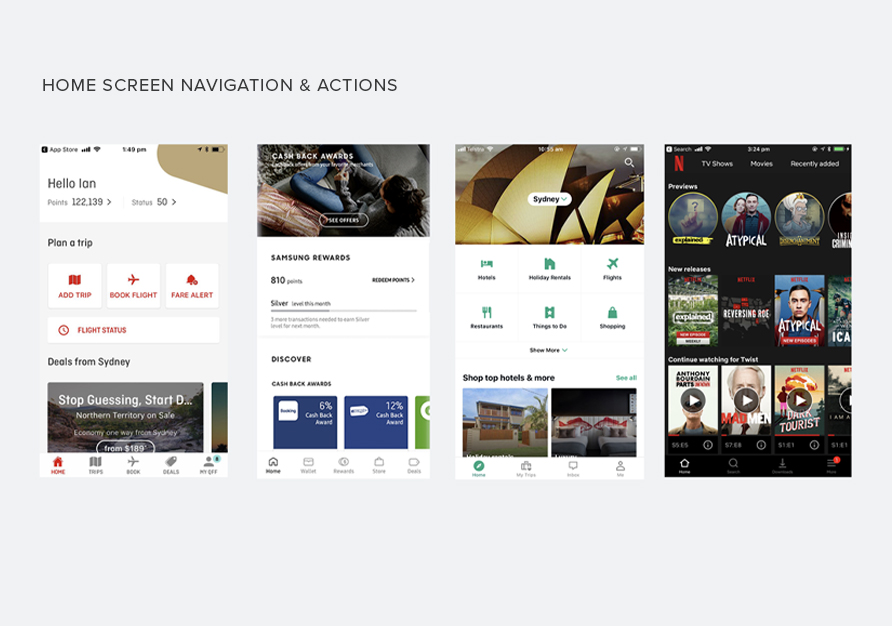The height and width of the screenshot is (626, 892).
Task: Show info for S5:E5 episode
Action: [x=708, y=445]
